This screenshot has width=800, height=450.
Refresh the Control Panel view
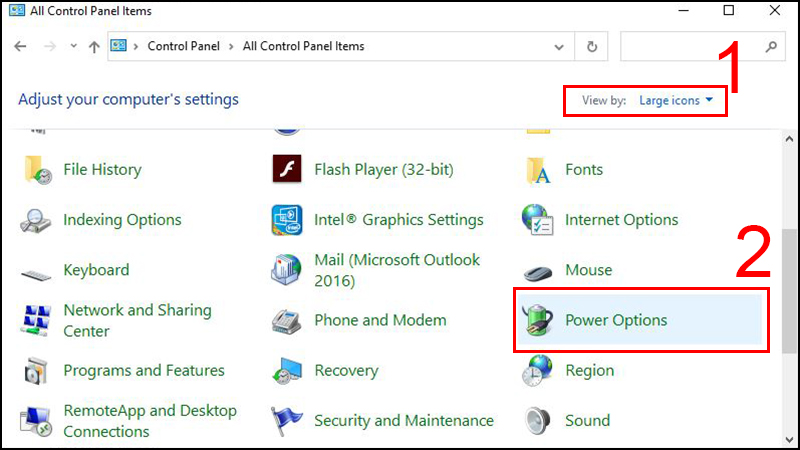tap(592, 46)
